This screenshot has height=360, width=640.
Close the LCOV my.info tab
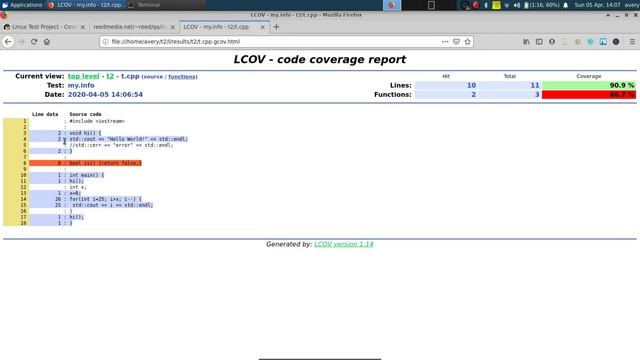click(x=263, y=27)
